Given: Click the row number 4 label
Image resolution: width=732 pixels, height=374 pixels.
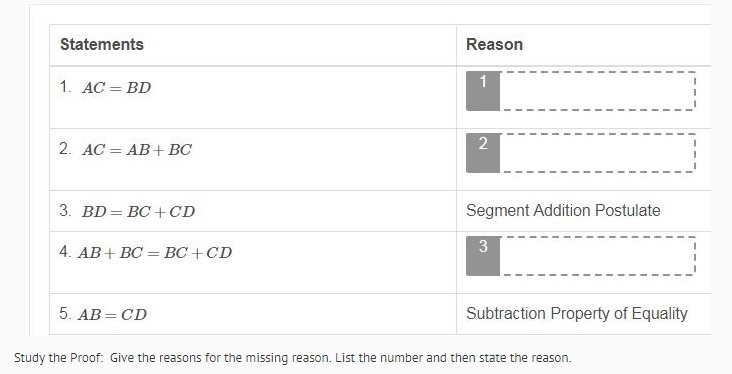Looking at the screenshot, I should (65, 252).
